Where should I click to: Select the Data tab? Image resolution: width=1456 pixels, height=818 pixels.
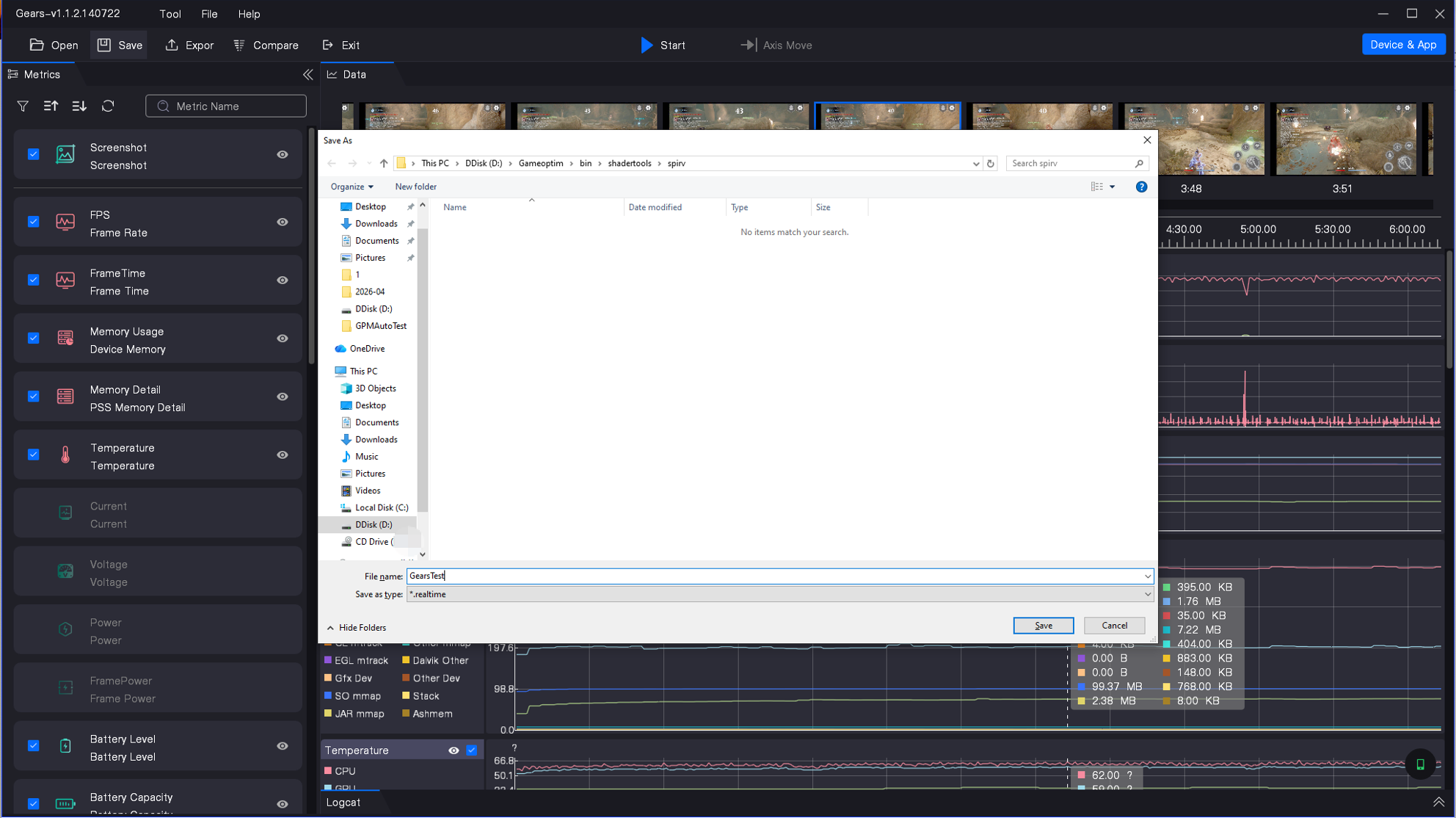pos(356,75)
